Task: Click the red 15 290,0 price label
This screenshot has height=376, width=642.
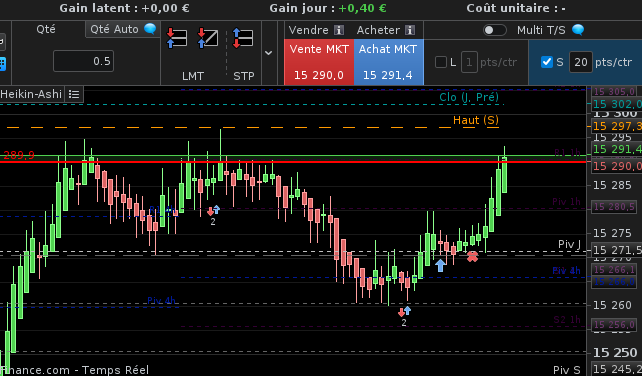Action: coord(617,166)
